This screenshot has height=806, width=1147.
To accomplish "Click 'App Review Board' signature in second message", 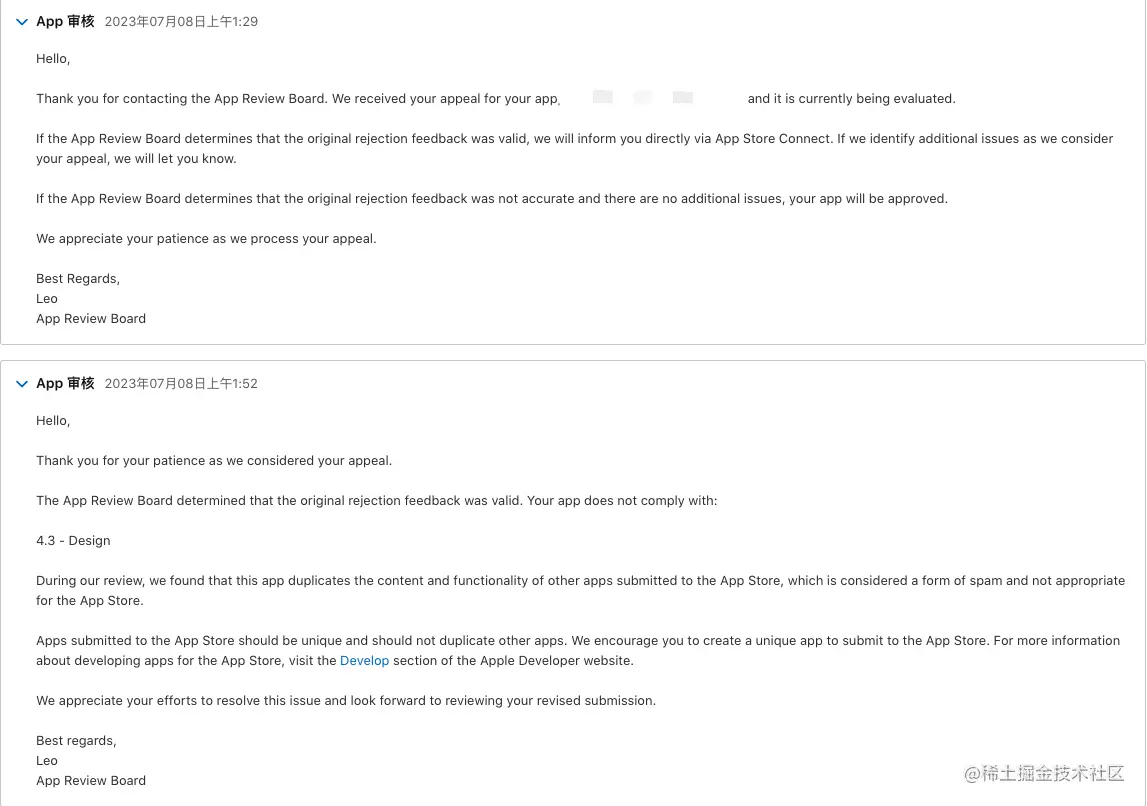I will 91,781.
